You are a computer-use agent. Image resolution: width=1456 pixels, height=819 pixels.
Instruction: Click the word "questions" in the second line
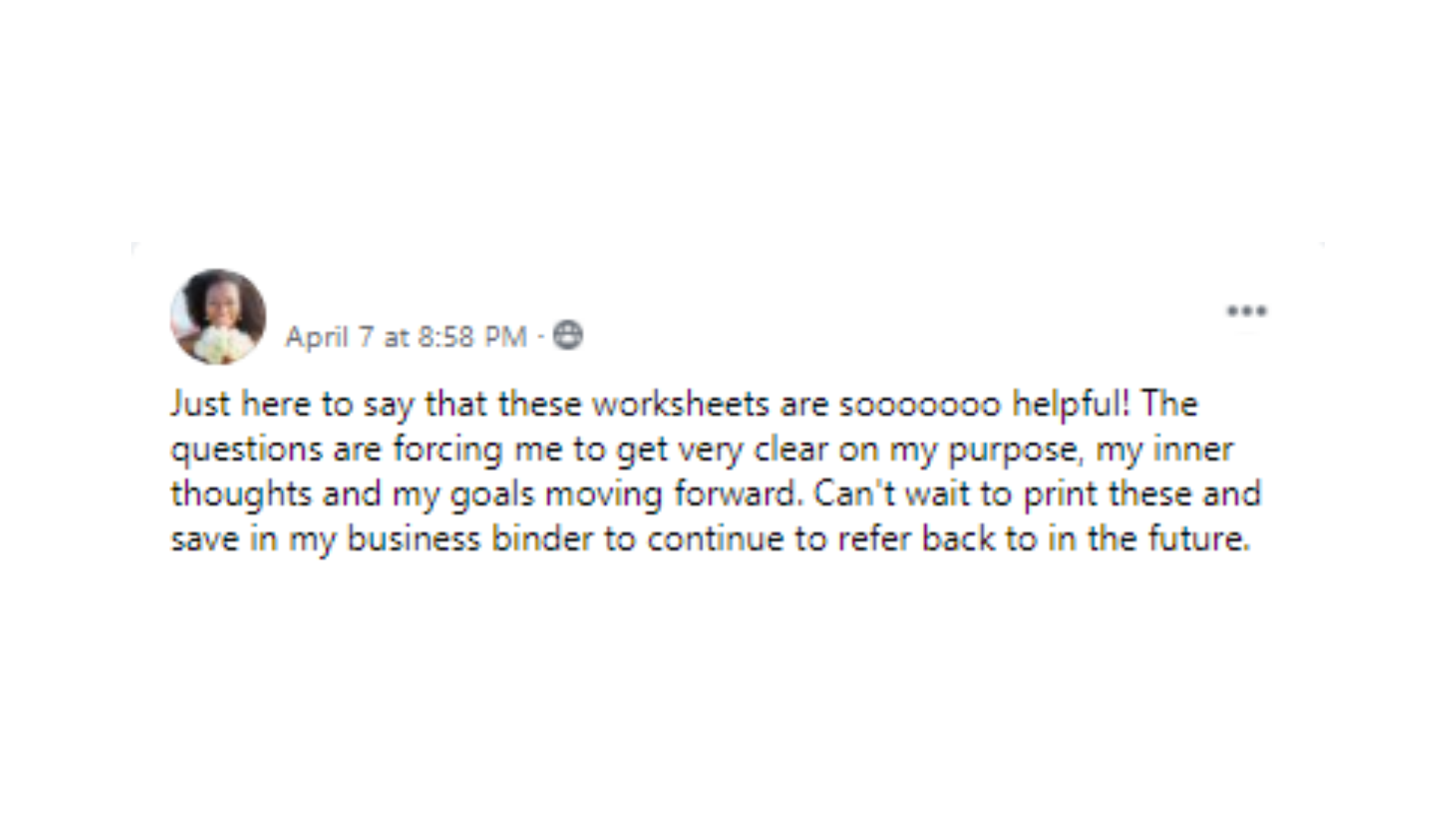(x=246, y=450)
